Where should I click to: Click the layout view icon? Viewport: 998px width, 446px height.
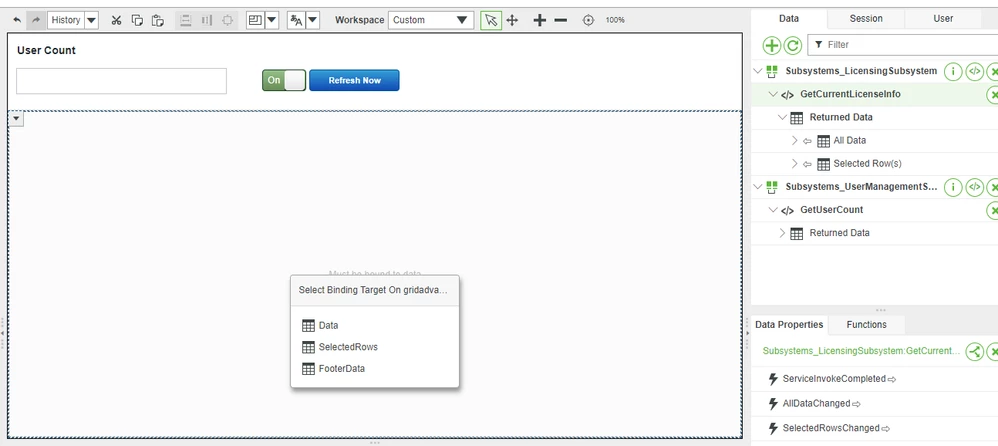[255, 20]
